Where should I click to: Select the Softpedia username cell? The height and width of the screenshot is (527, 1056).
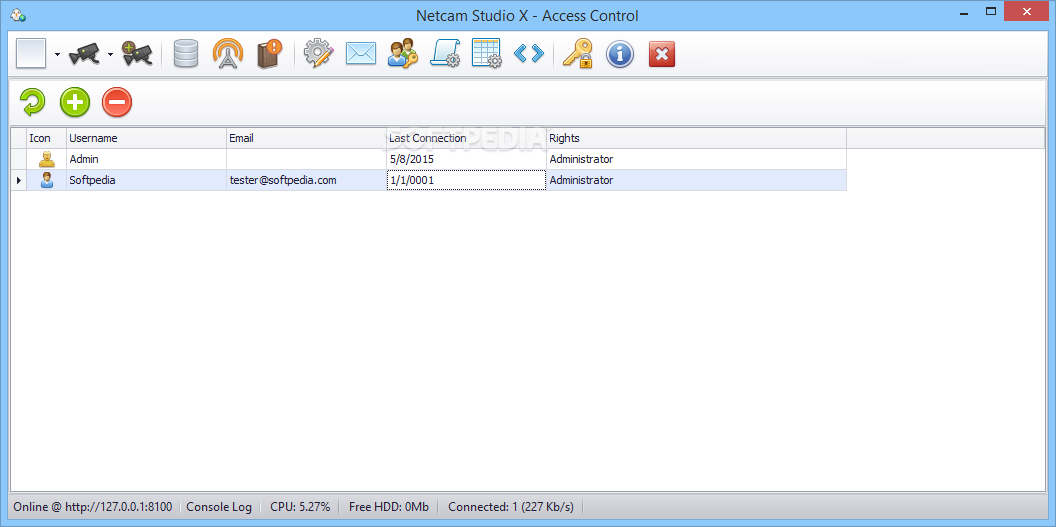coord(146,180)
